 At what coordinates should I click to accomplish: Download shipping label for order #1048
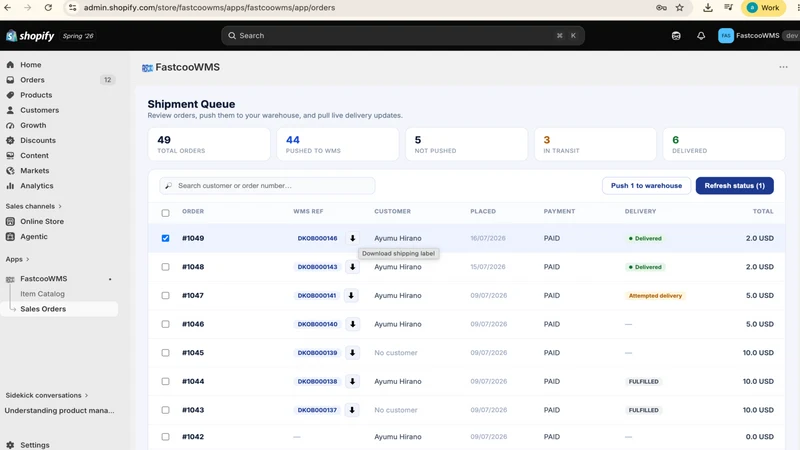353,267
